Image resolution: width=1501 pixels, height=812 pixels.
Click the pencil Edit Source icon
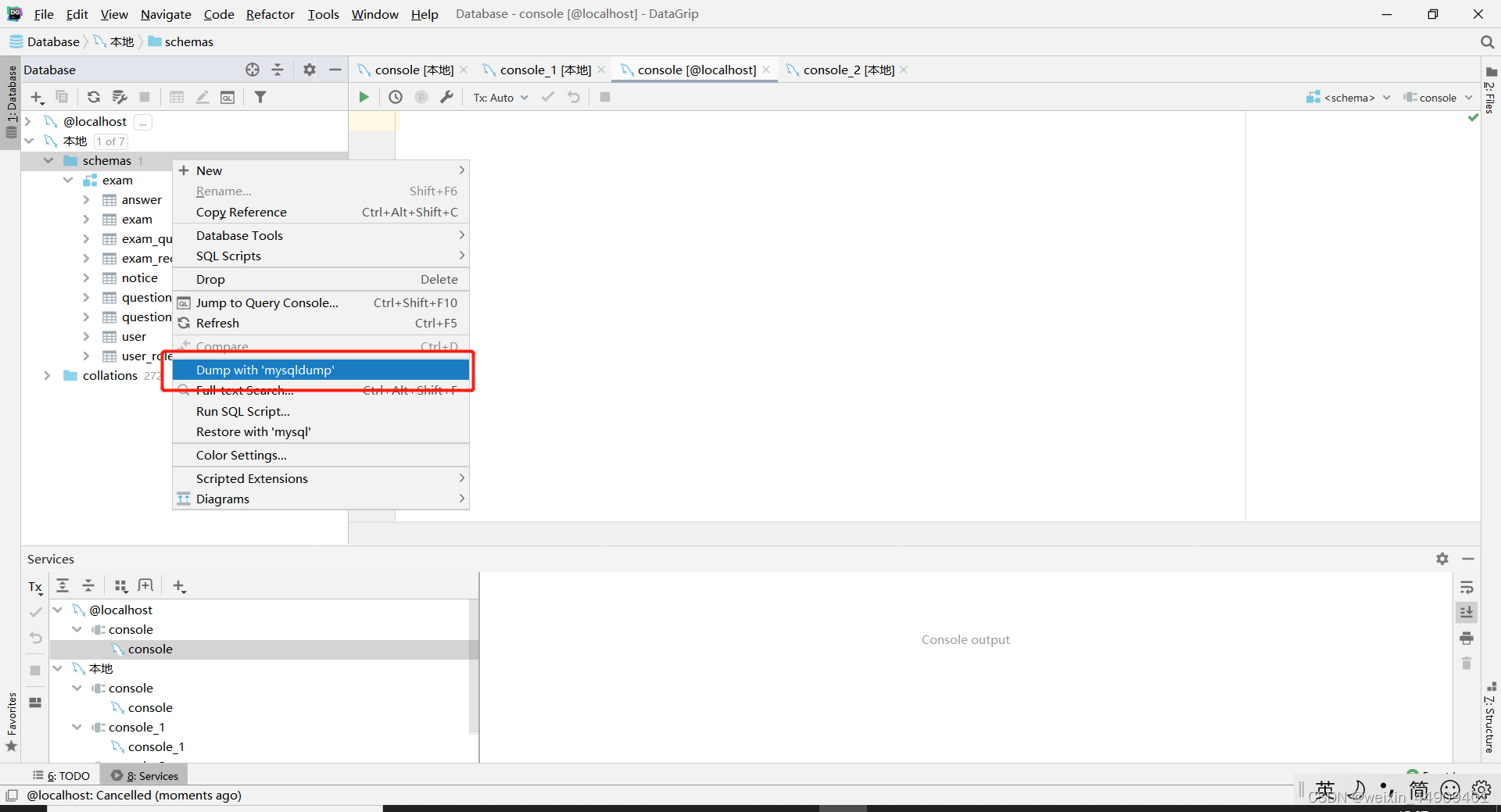[202, 97]
